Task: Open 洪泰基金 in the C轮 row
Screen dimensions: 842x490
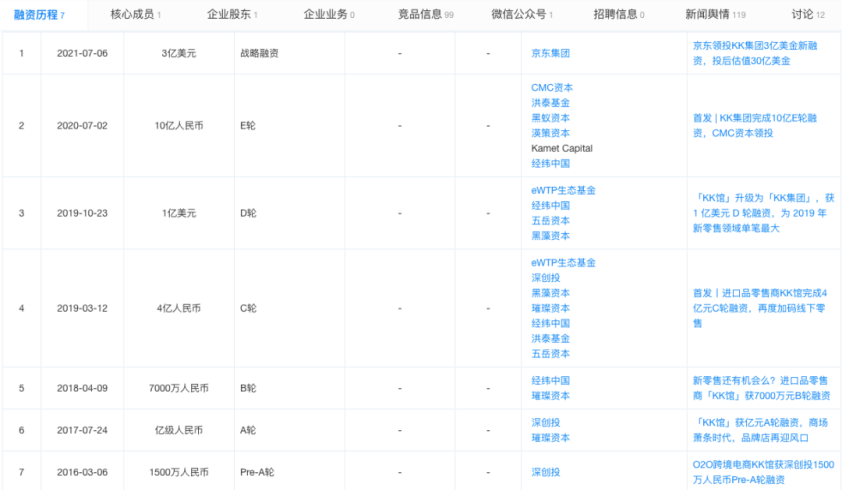Action: [x=550, y=338]
